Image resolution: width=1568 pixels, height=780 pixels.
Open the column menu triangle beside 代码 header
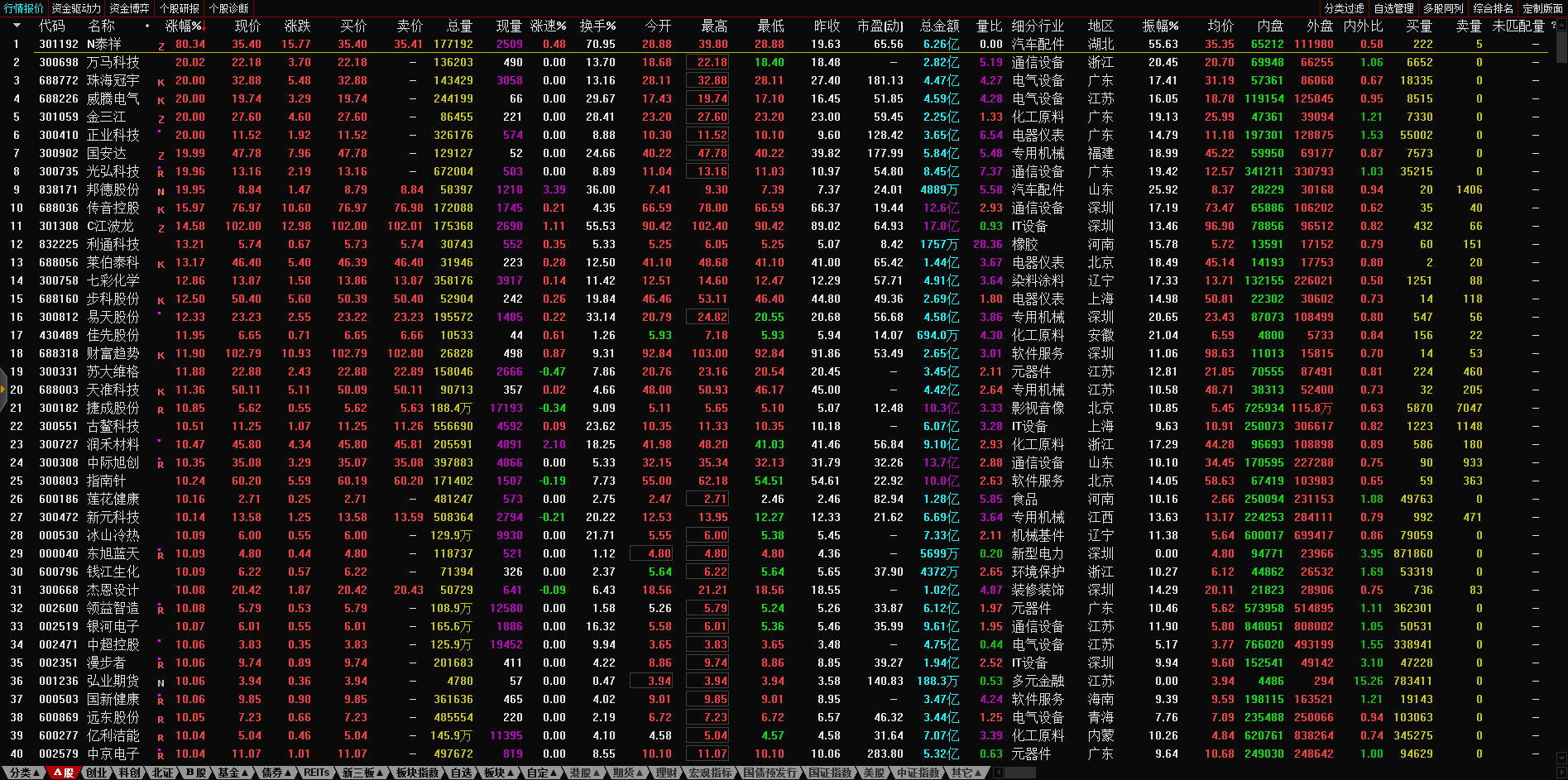pyautogui.click(x=17, y=26)
